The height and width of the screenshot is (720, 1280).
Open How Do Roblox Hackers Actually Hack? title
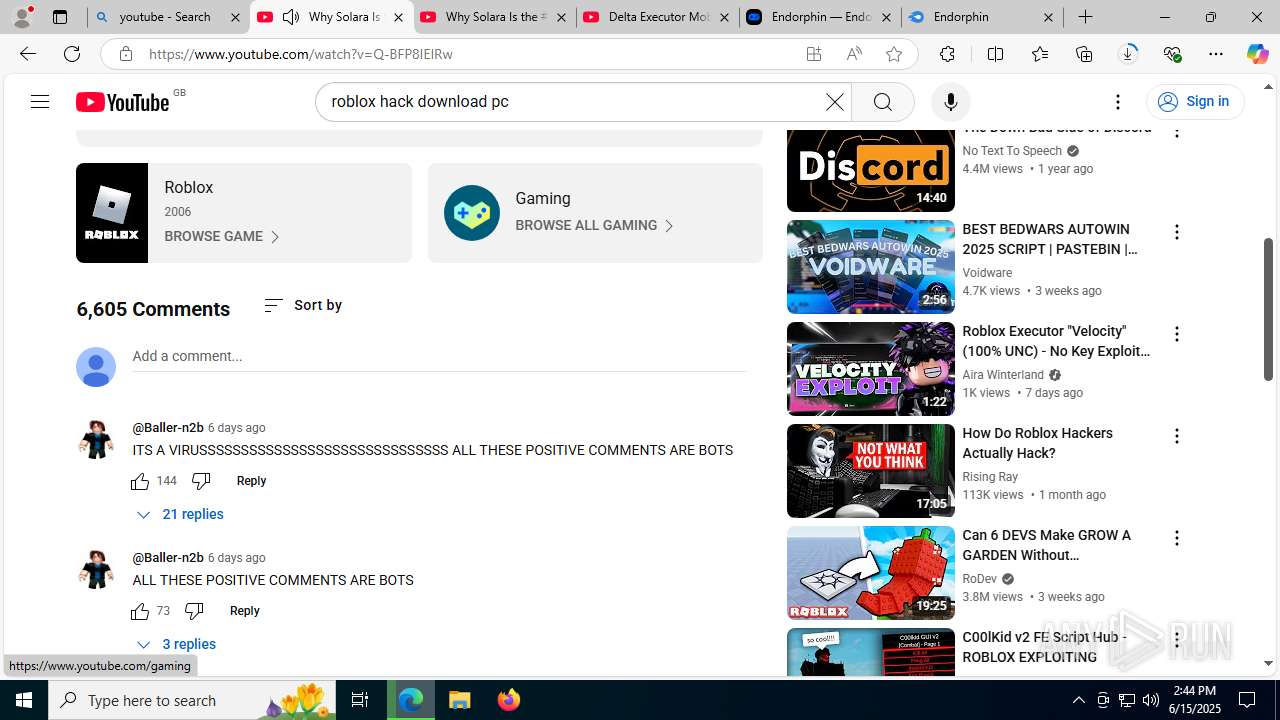pos(1037,443)
